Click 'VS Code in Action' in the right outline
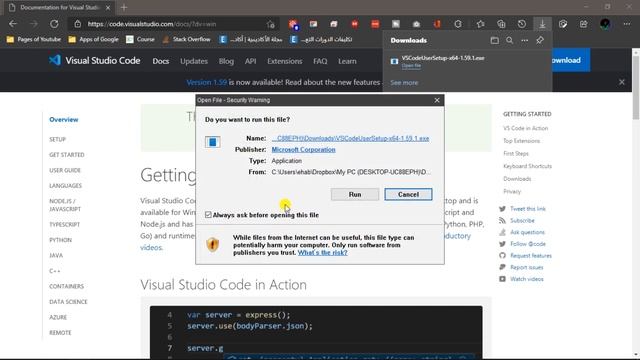The width and height of the screenshot is (640, 360). click(x=525, y=128)
